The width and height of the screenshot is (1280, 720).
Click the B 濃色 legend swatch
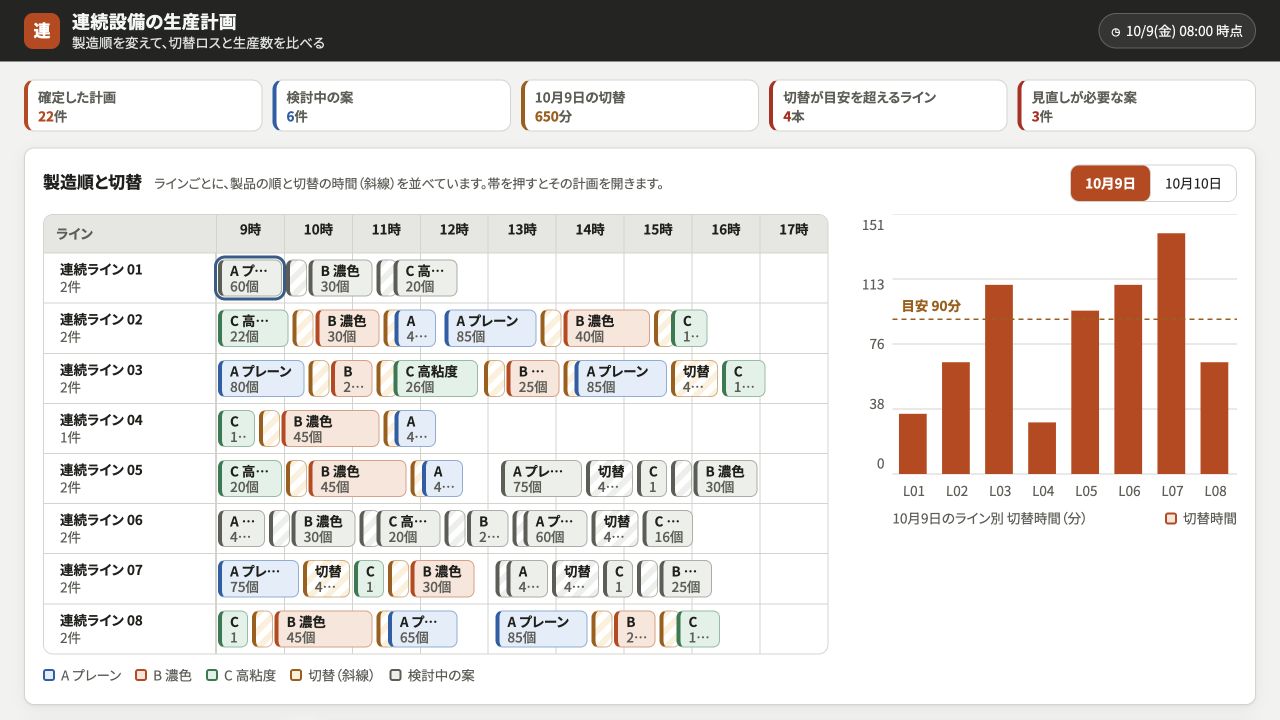(141, 675)
